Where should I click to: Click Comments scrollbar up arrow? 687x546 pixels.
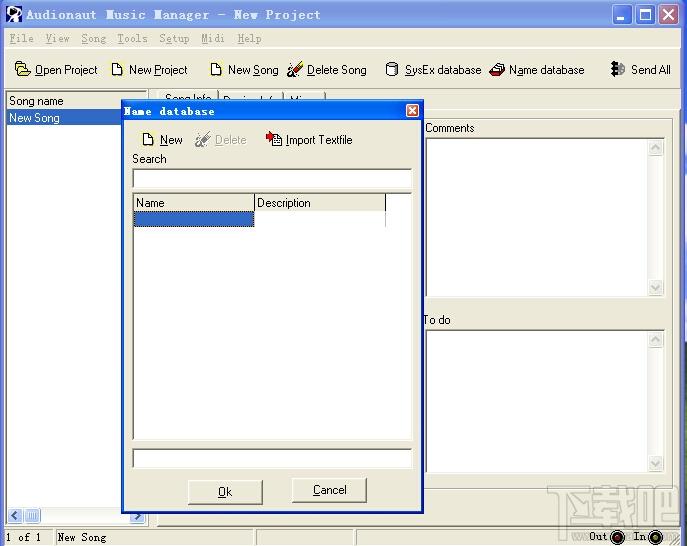[655, 148]
